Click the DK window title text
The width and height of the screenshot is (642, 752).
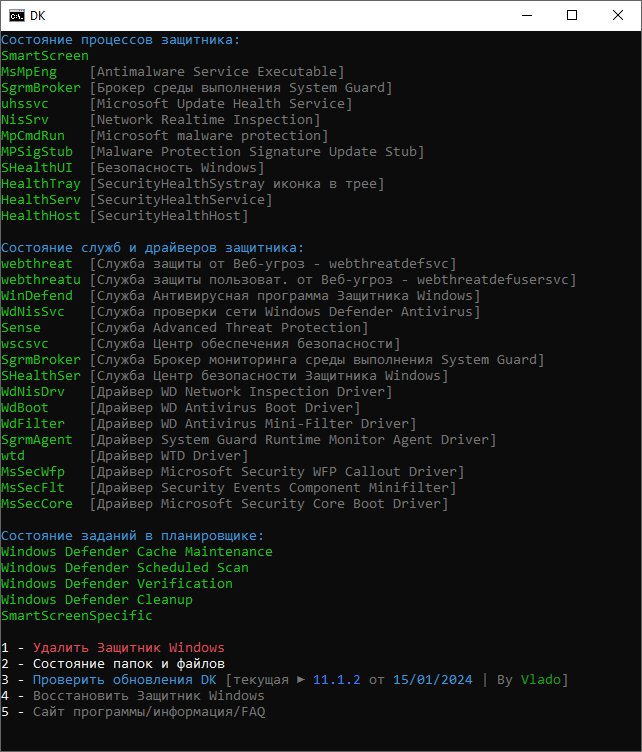pos(37,16)
